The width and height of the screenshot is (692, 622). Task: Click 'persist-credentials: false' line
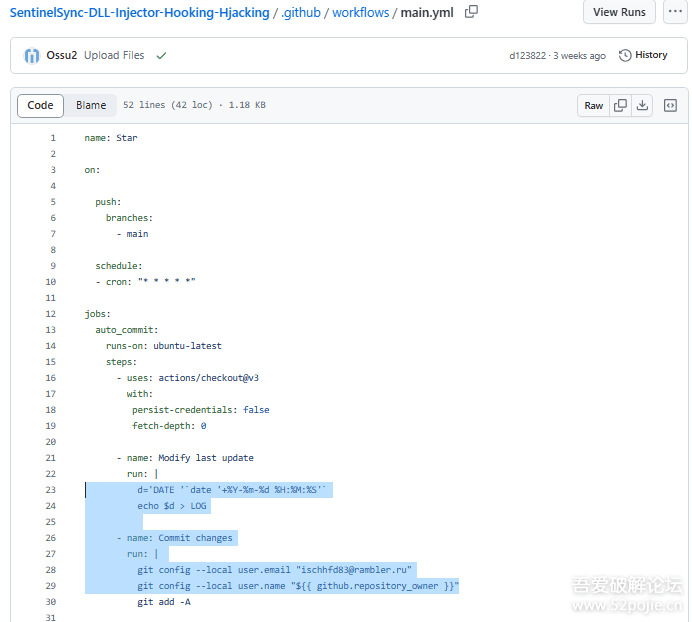(x=200, y=410)
